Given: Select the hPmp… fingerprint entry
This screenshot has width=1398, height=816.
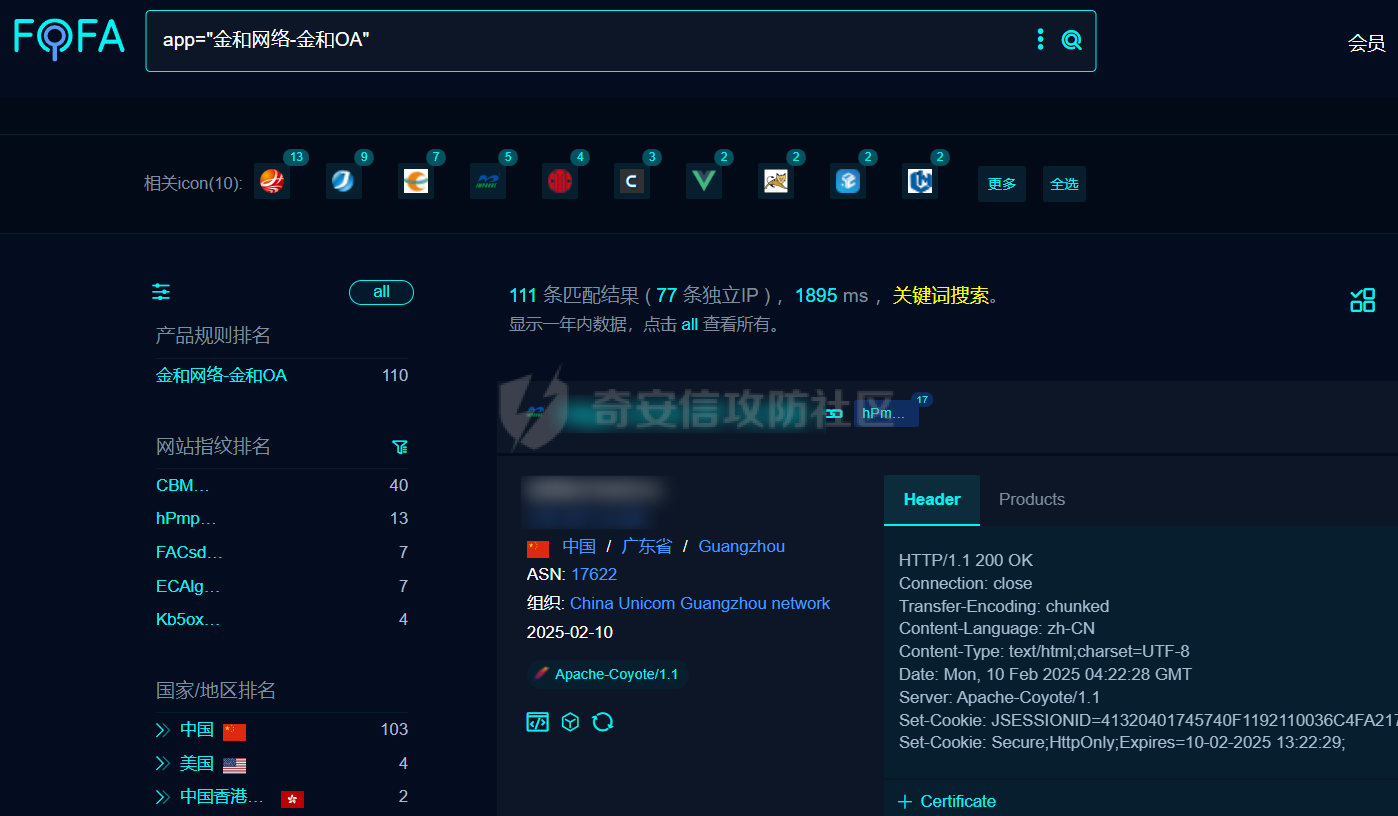Looking at the screenshot, I should coord(186,518).
